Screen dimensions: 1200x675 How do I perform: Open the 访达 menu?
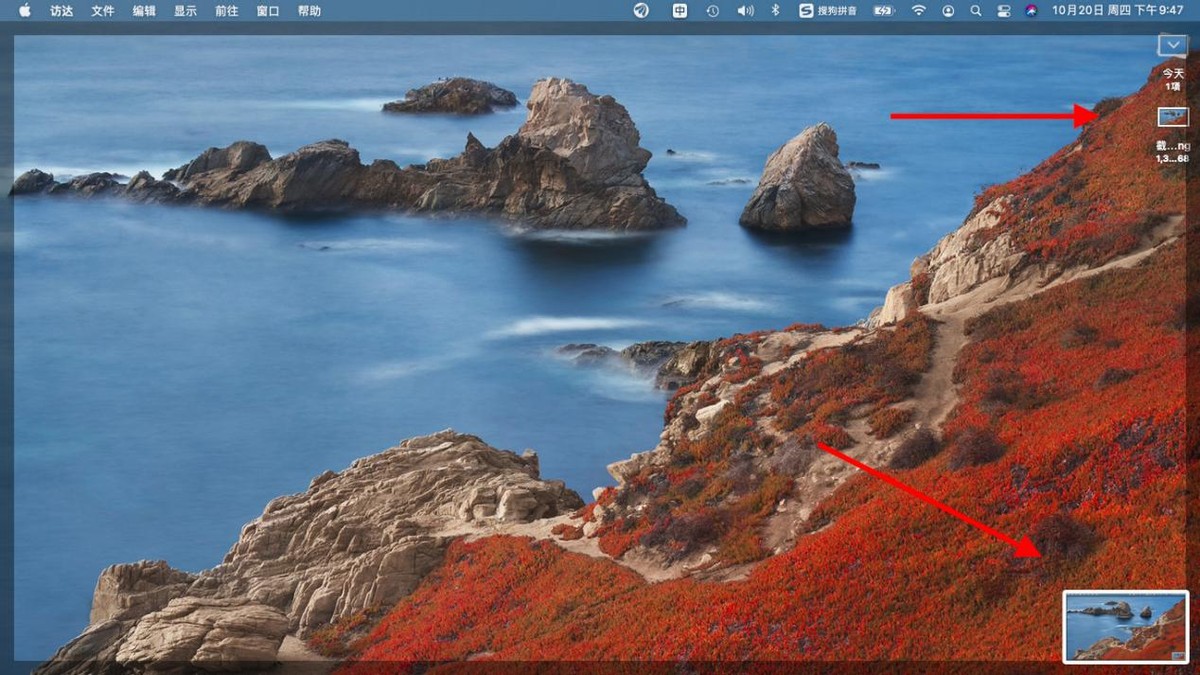point(62,11)
